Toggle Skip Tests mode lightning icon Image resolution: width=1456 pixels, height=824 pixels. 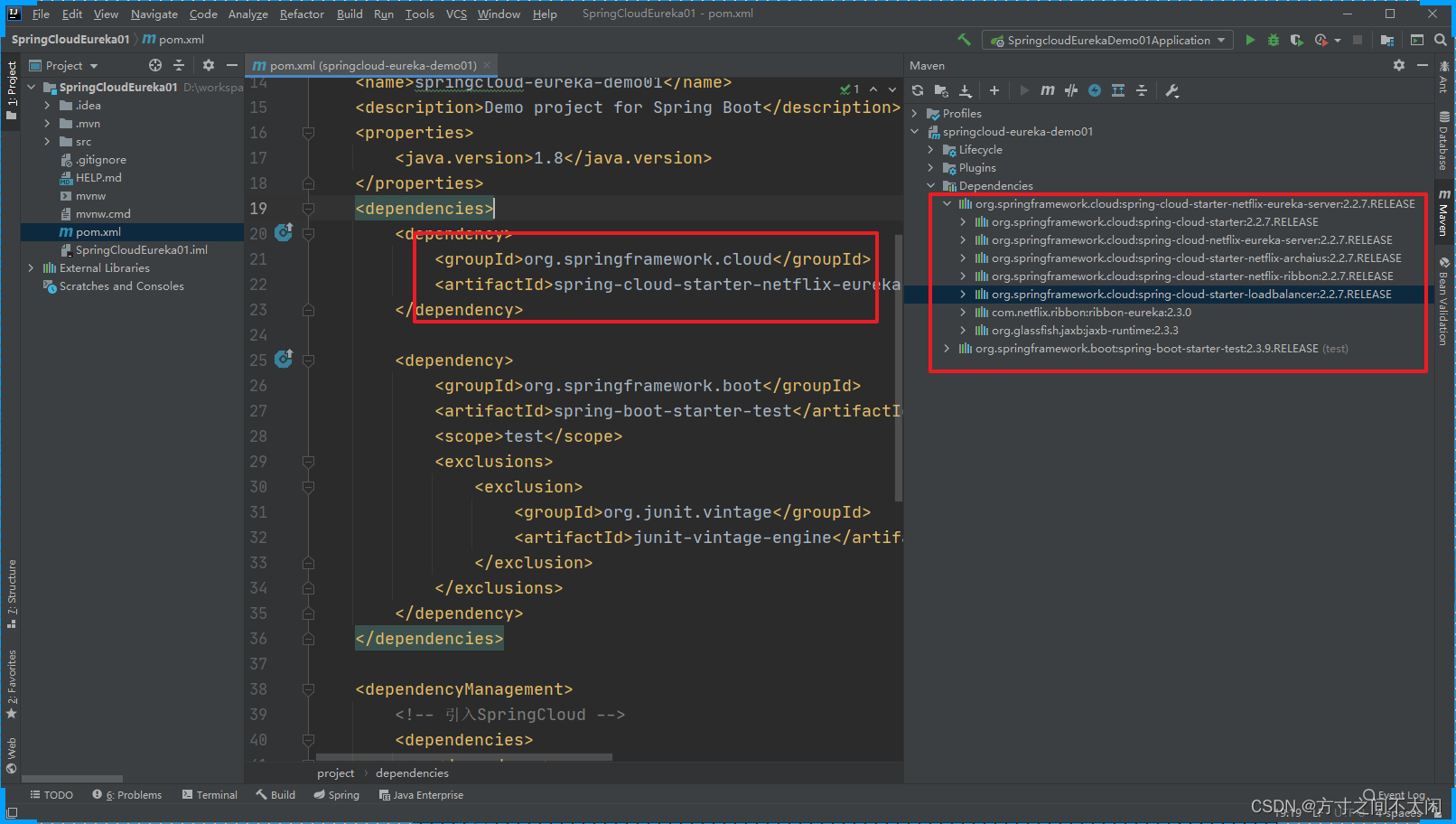[x=1095, y=90]
